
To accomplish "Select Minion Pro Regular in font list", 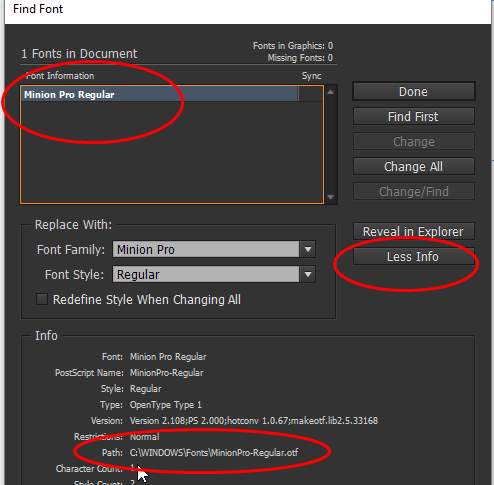I will click(x=160, y=95).
